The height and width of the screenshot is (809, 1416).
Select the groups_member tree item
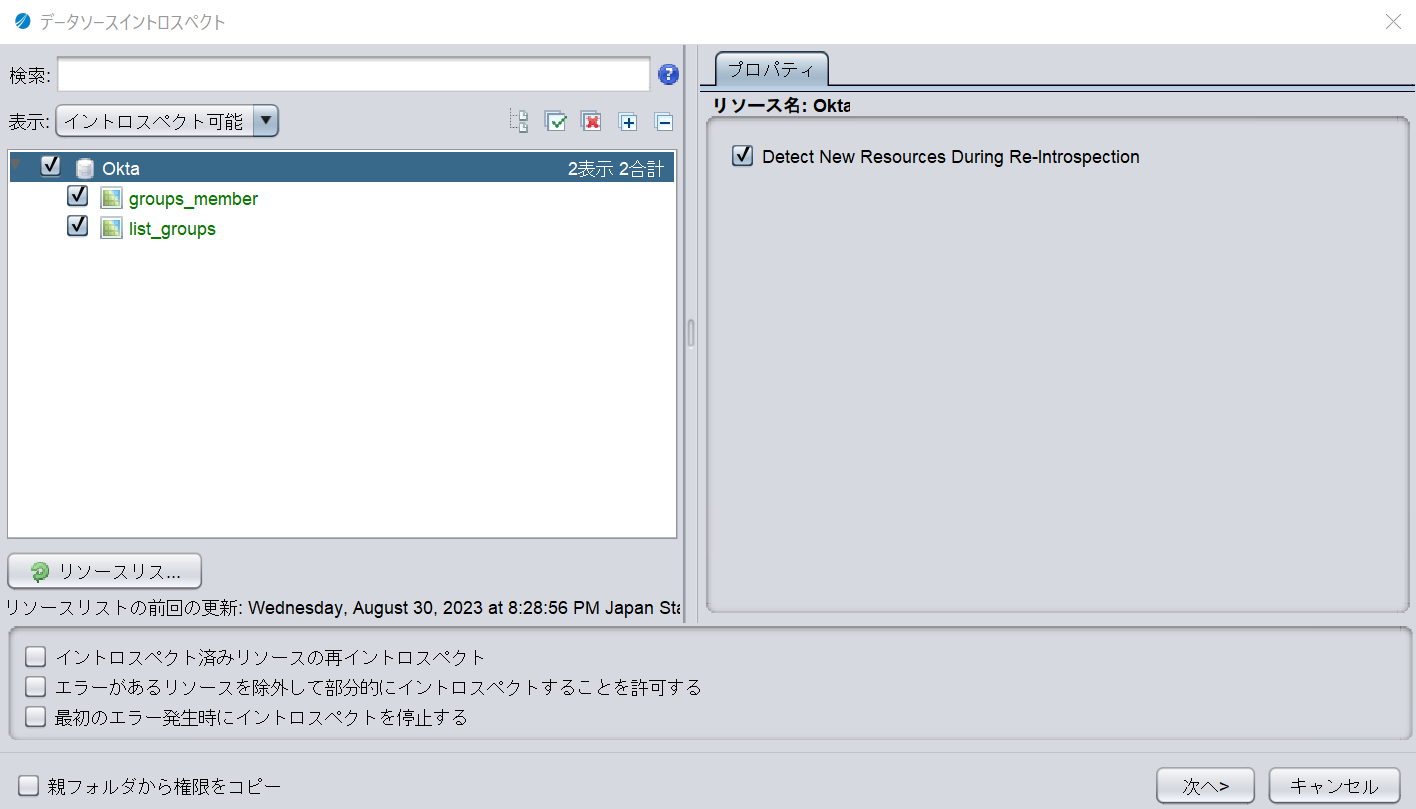coord(193,199)
